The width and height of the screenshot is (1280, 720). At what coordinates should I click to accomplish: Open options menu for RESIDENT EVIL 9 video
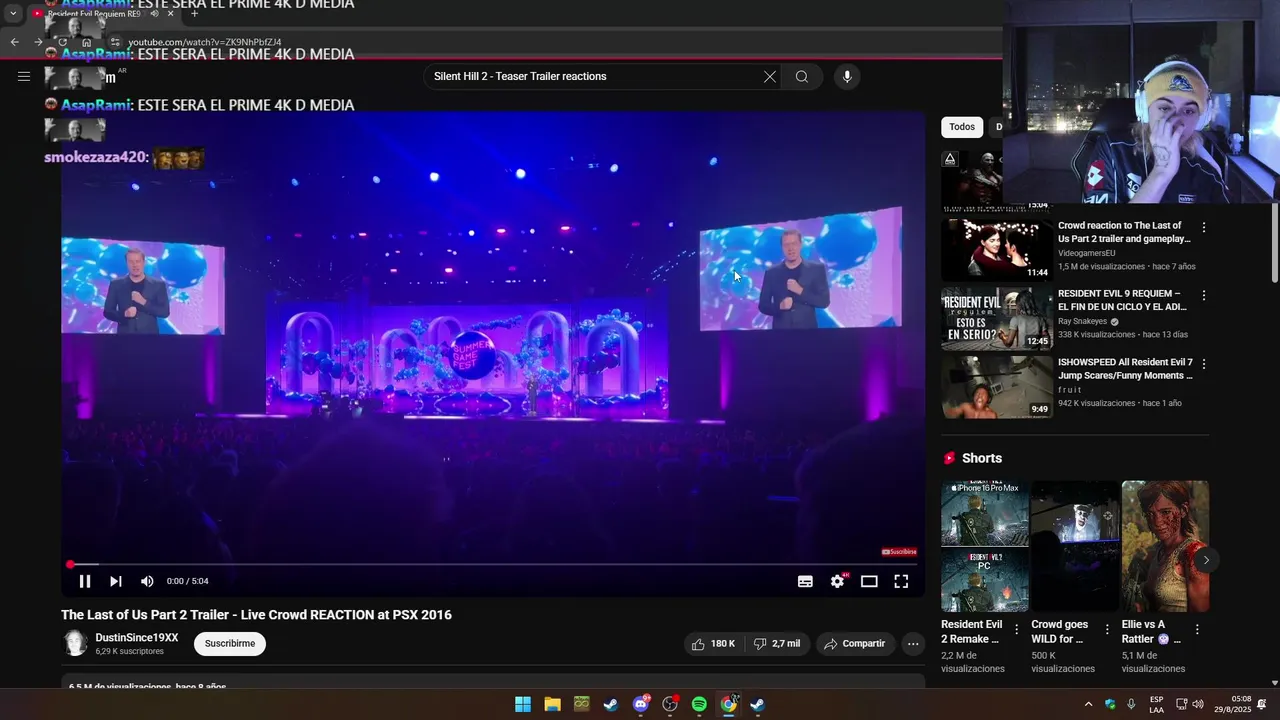(x=1204, y=296)
